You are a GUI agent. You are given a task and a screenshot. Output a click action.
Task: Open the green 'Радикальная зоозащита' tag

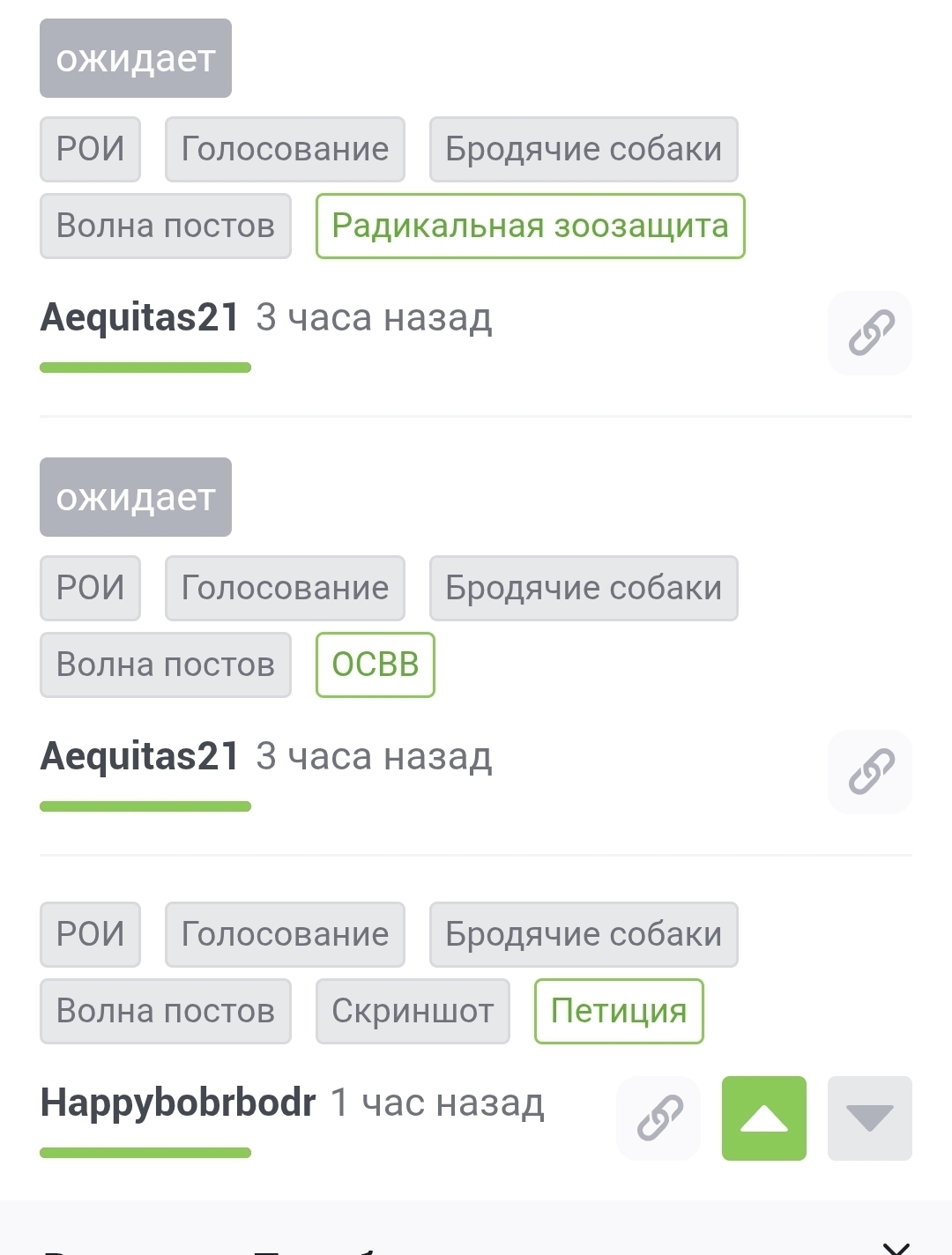click(x=530, y=226)
